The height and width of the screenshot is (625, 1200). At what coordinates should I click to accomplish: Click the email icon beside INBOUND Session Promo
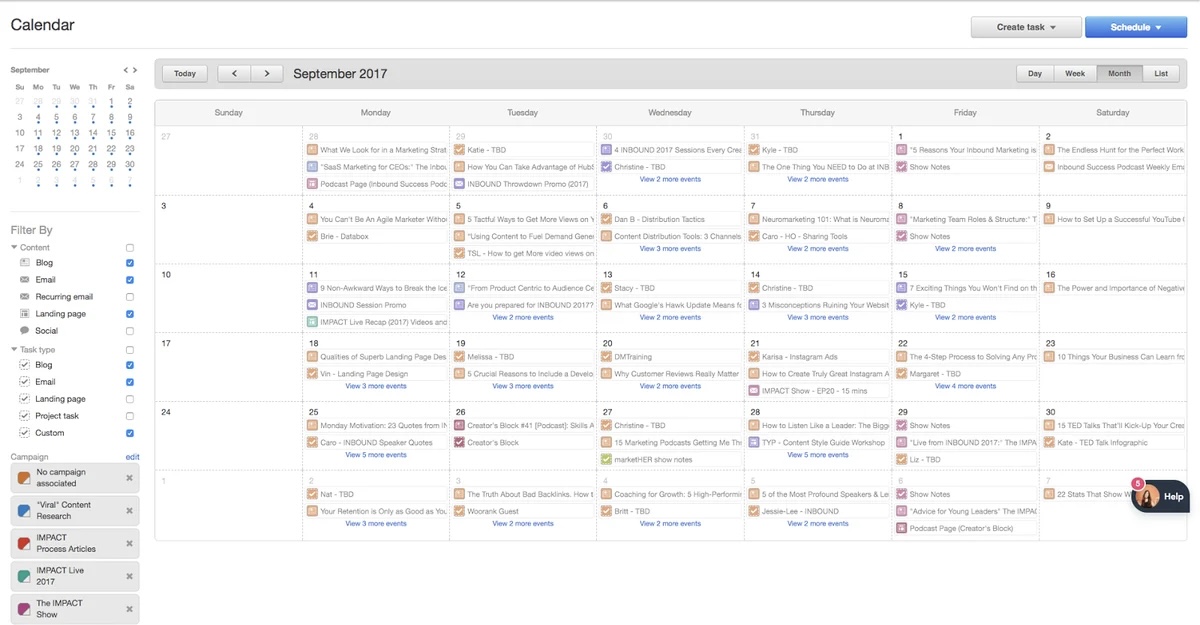[313, 305]
